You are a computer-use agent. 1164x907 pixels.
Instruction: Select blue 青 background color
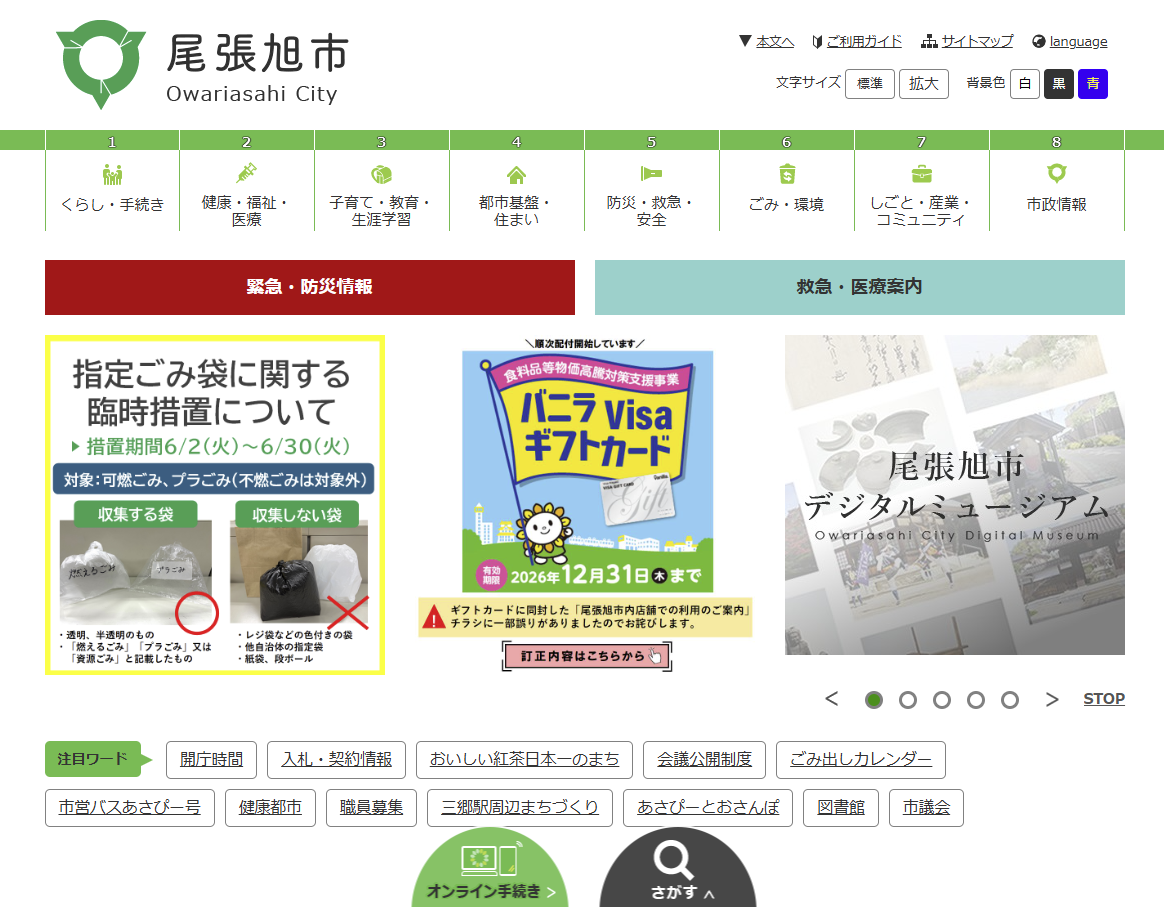click(1093, 84)
